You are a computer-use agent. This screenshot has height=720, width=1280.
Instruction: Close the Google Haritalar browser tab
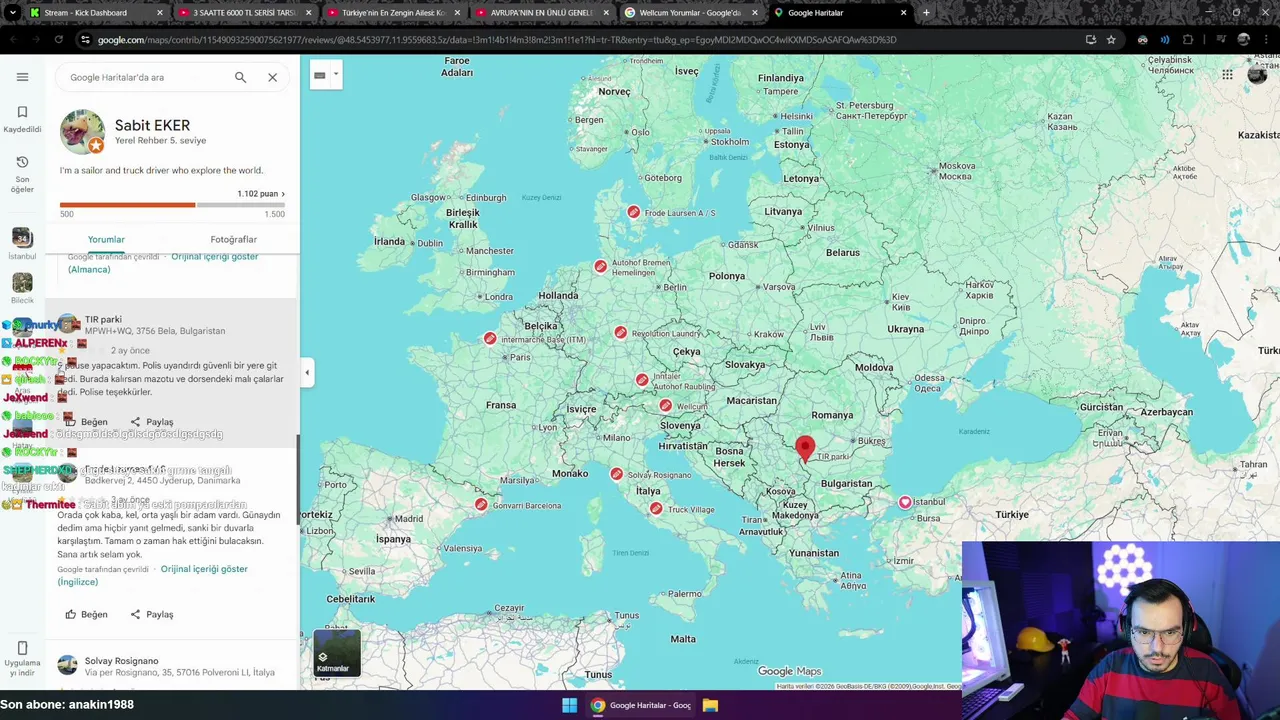(904, 13)
